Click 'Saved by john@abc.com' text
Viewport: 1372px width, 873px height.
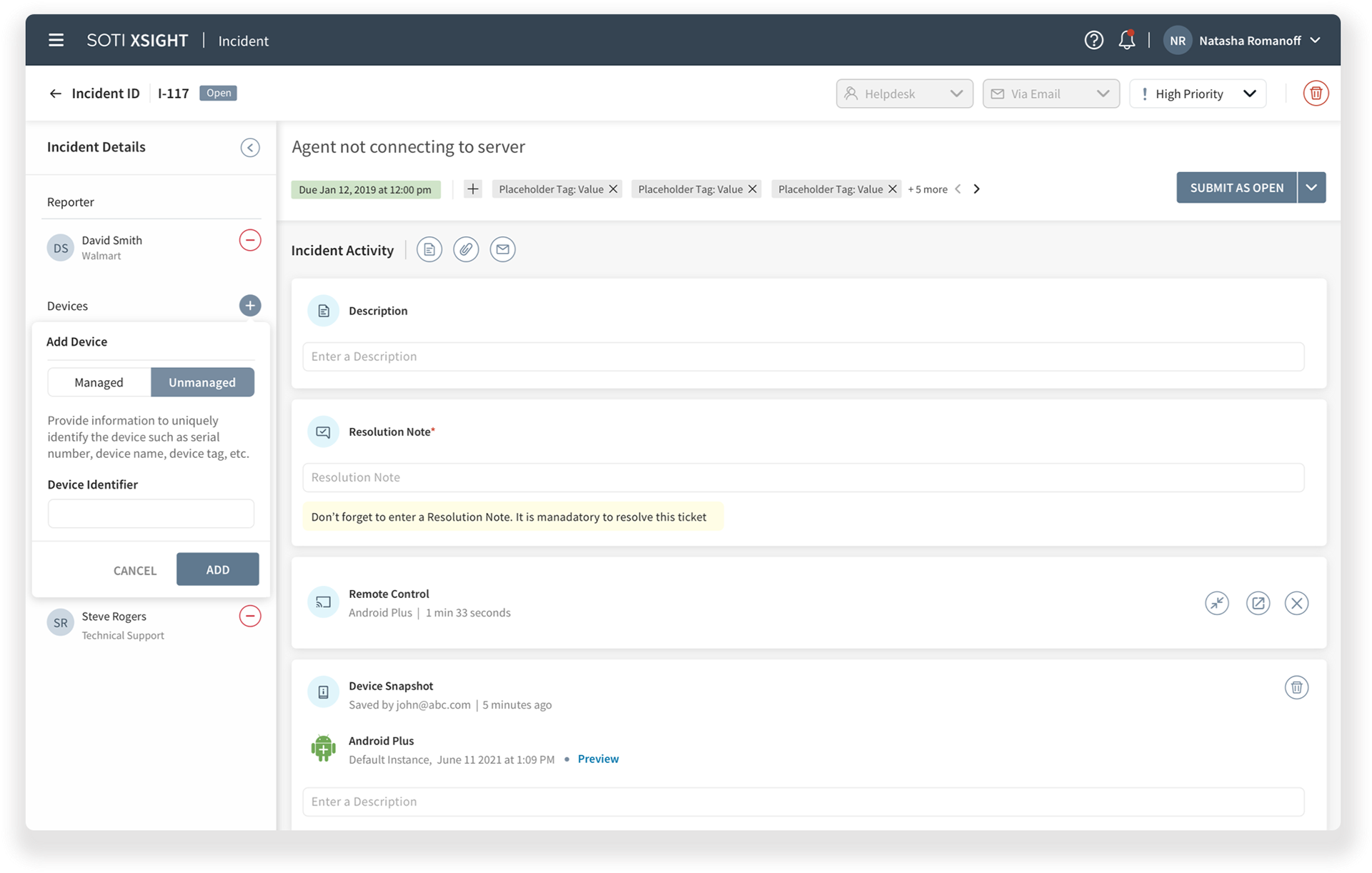(409, 705)
